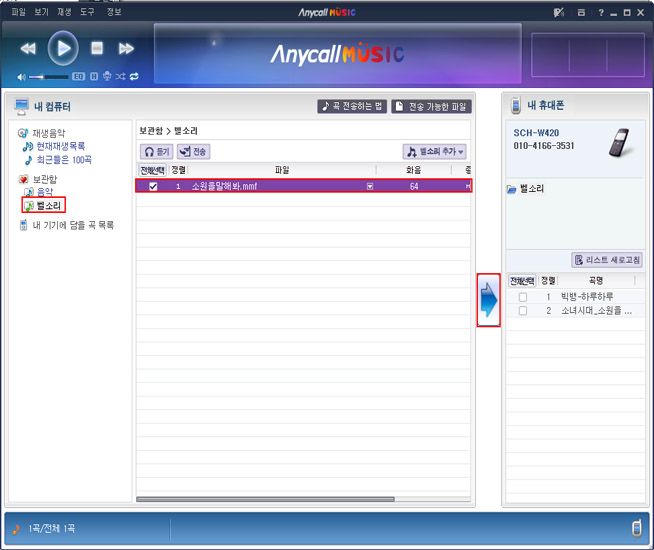Open help with the question mark icon
The width and height of the screenshot is (654, 550).
click(601, 13)
